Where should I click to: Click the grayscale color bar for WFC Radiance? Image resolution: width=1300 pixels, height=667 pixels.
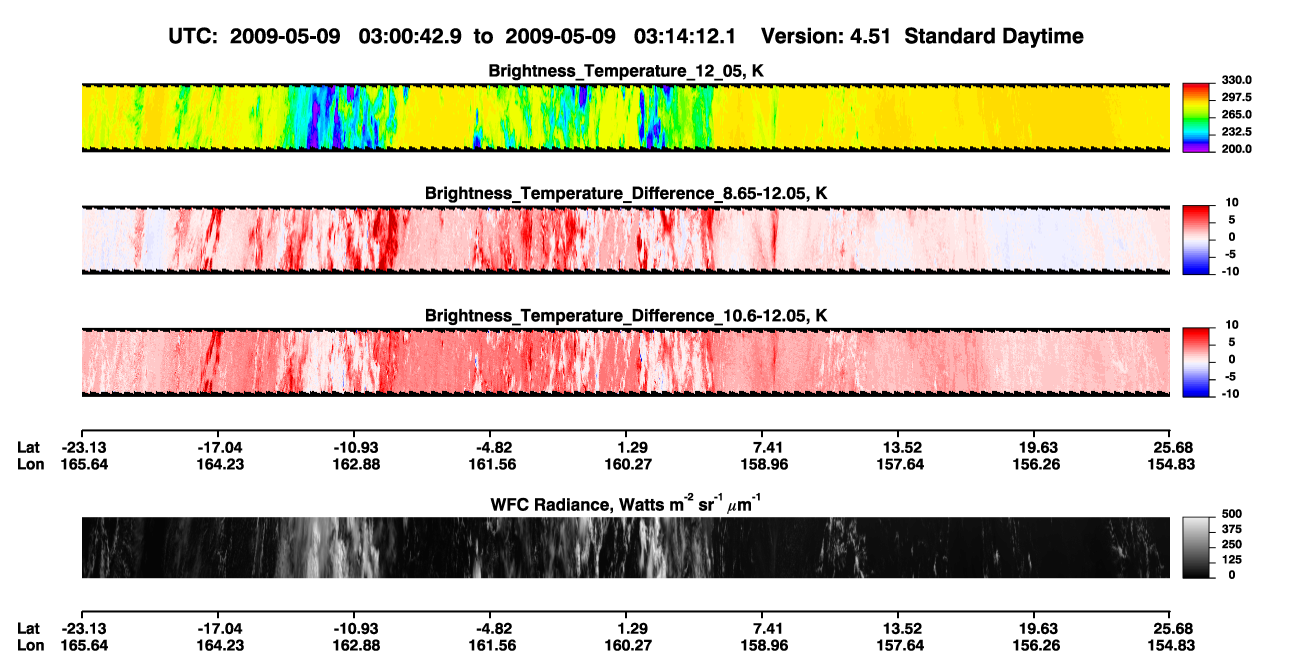[1197, 548]
